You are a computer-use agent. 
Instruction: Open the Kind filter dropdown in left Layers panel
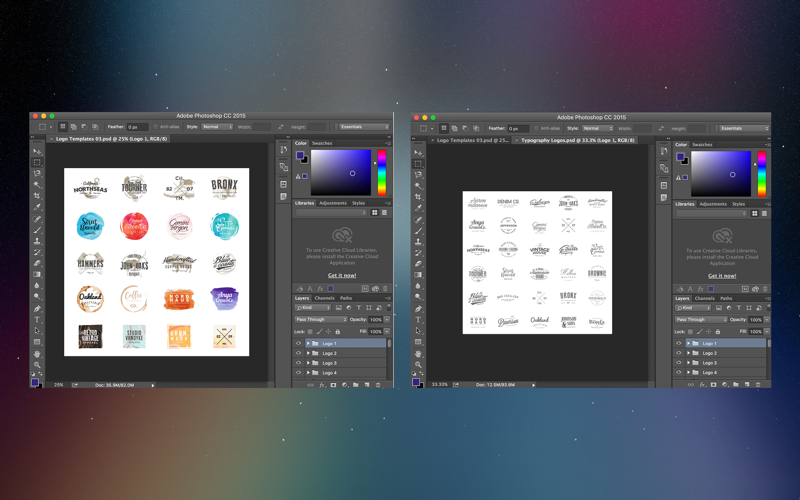coord(313,308)
